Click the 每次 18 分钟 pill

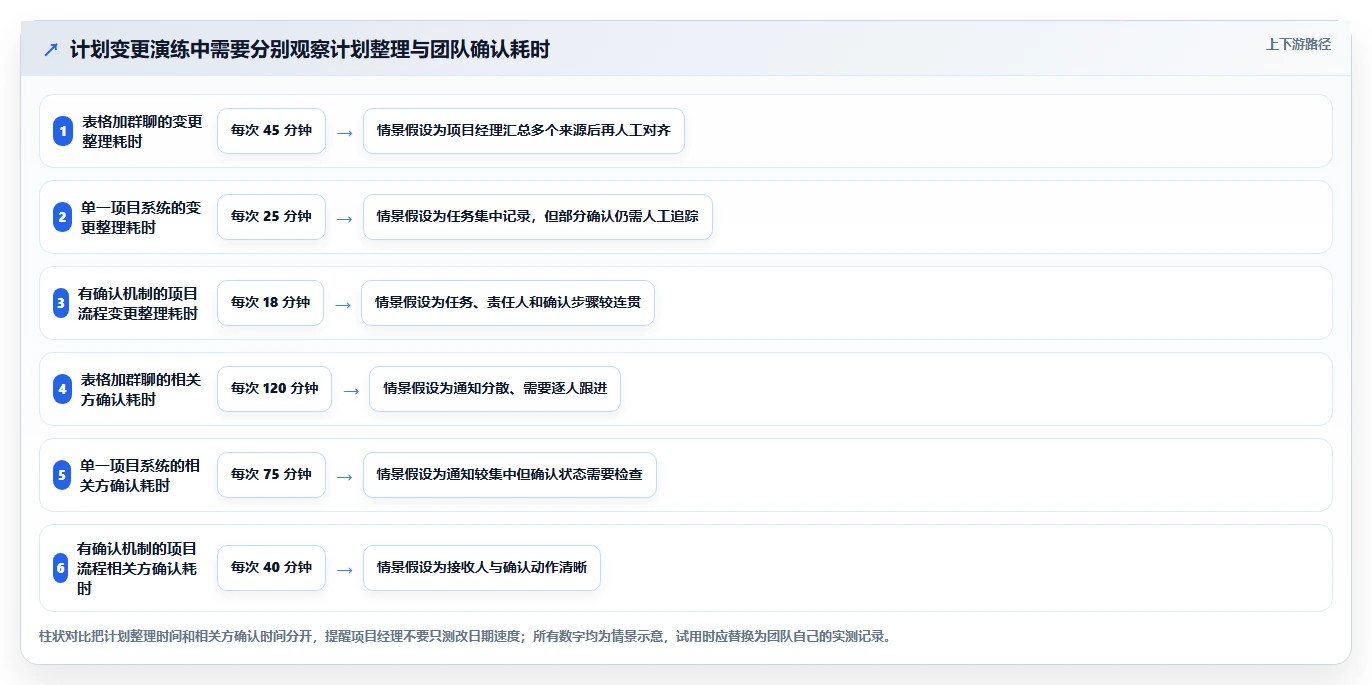270,303
